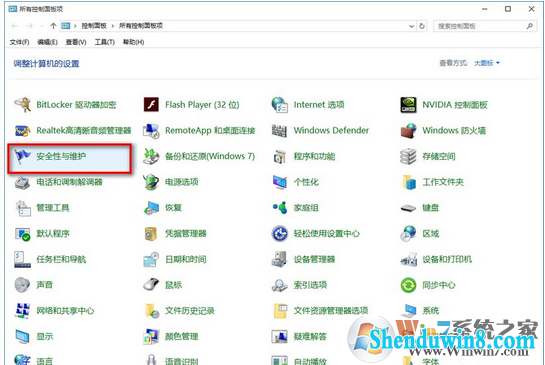Open 轻松使用设置中心 icon

(279, 234)
